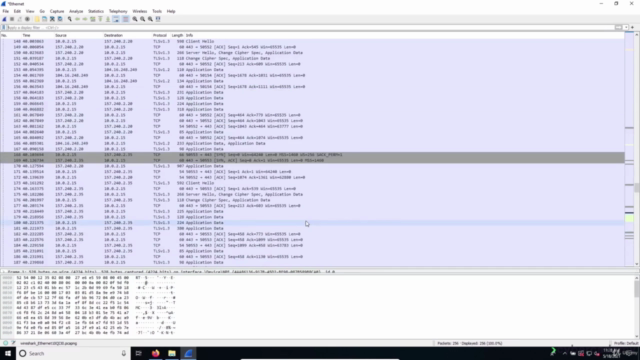Open the Windows Start menu
Screen dimensions: 640x360
(8, 353)
